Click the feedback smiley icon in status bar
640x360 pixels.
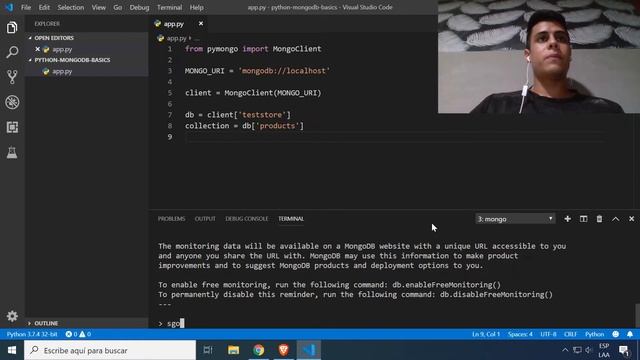616,334
